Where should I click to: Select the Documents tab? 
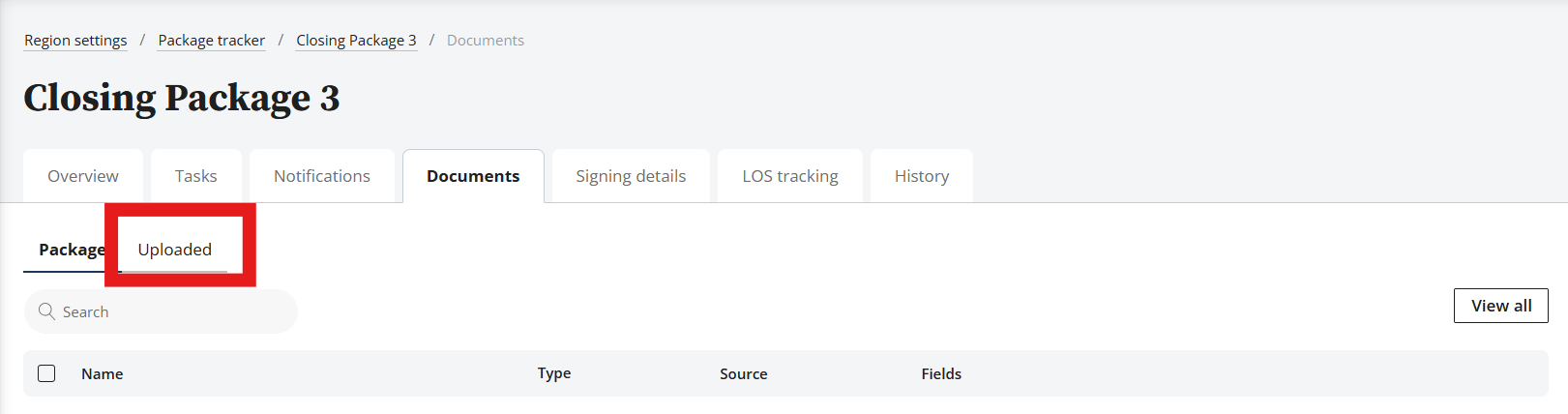[473, 176]
